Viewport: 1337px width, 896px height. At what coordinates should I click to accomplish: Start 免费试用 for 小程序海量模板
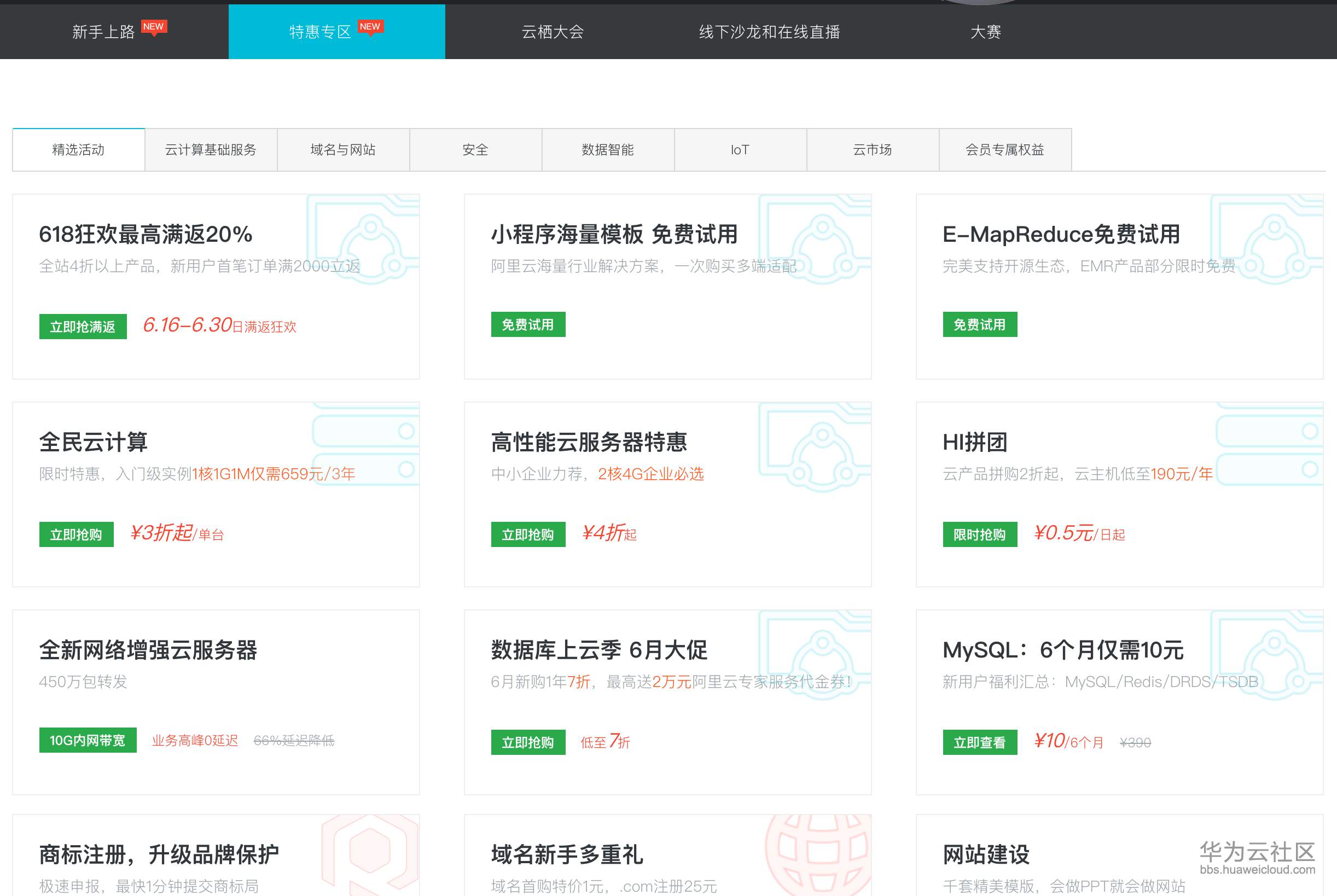[527, 324]
